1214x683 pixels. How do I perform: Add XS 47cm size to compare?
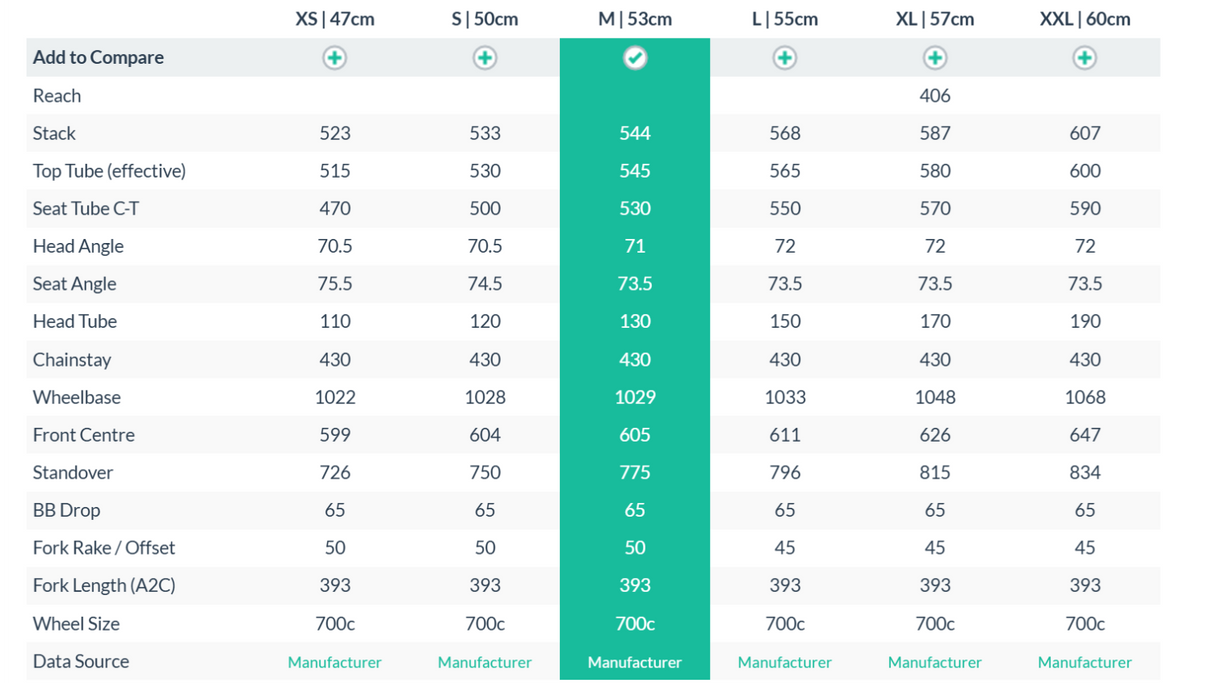[x=335, y=58]
